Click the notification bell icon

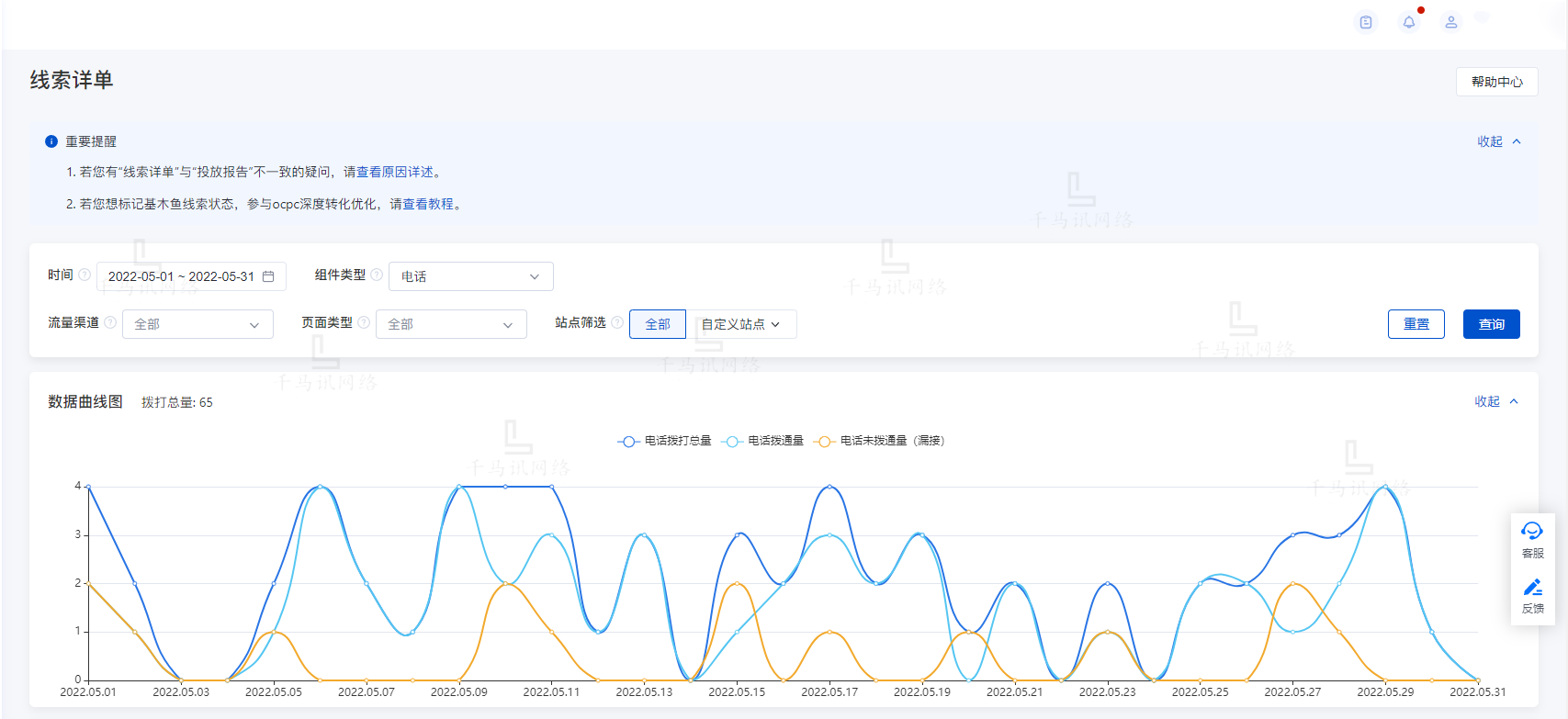point(1408,22)
